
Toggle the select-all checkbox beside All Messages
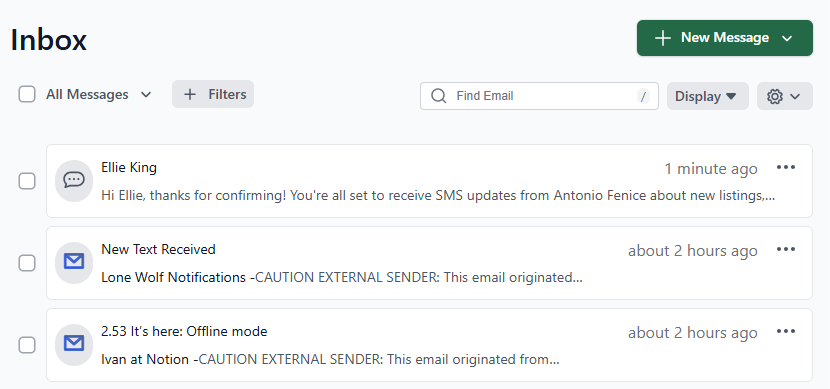(x=27, y=95)
